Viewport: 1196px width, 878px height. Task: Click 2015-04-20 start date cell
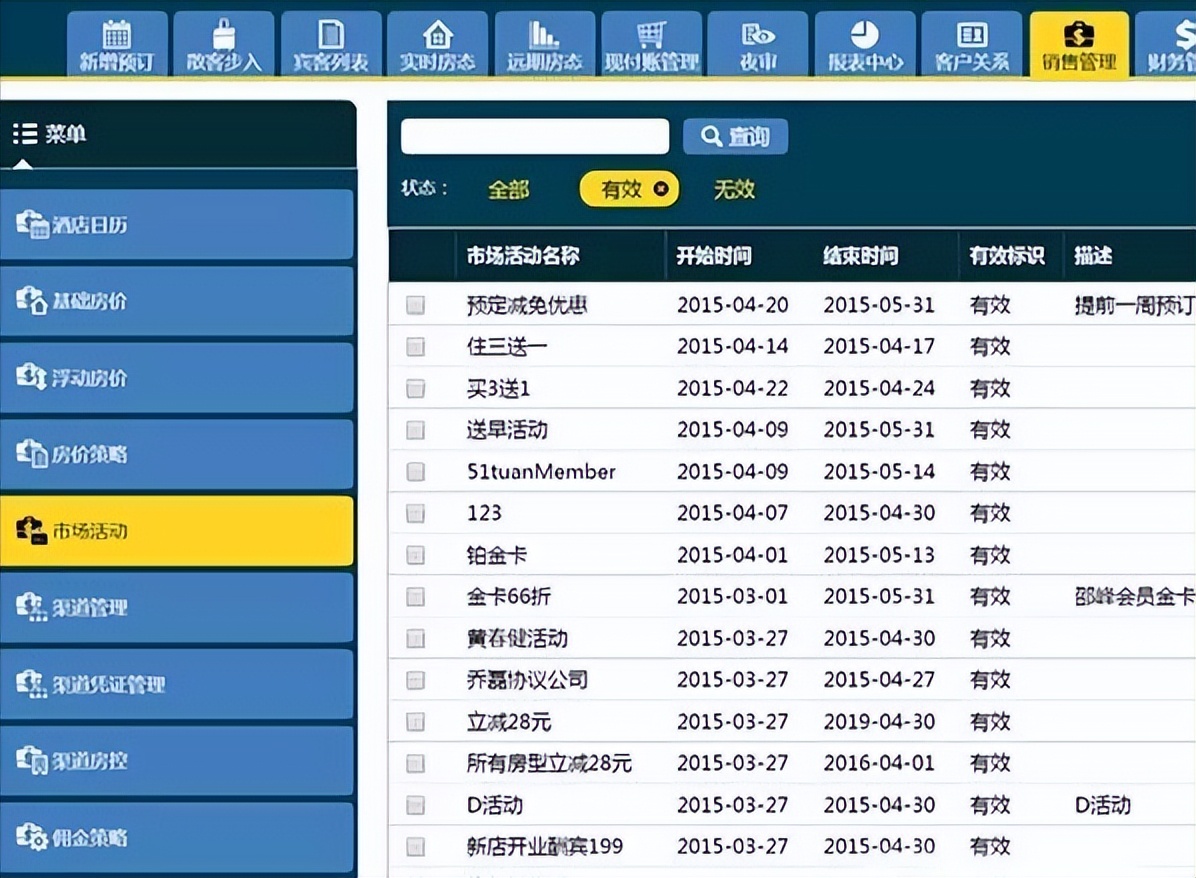point(732,305)
